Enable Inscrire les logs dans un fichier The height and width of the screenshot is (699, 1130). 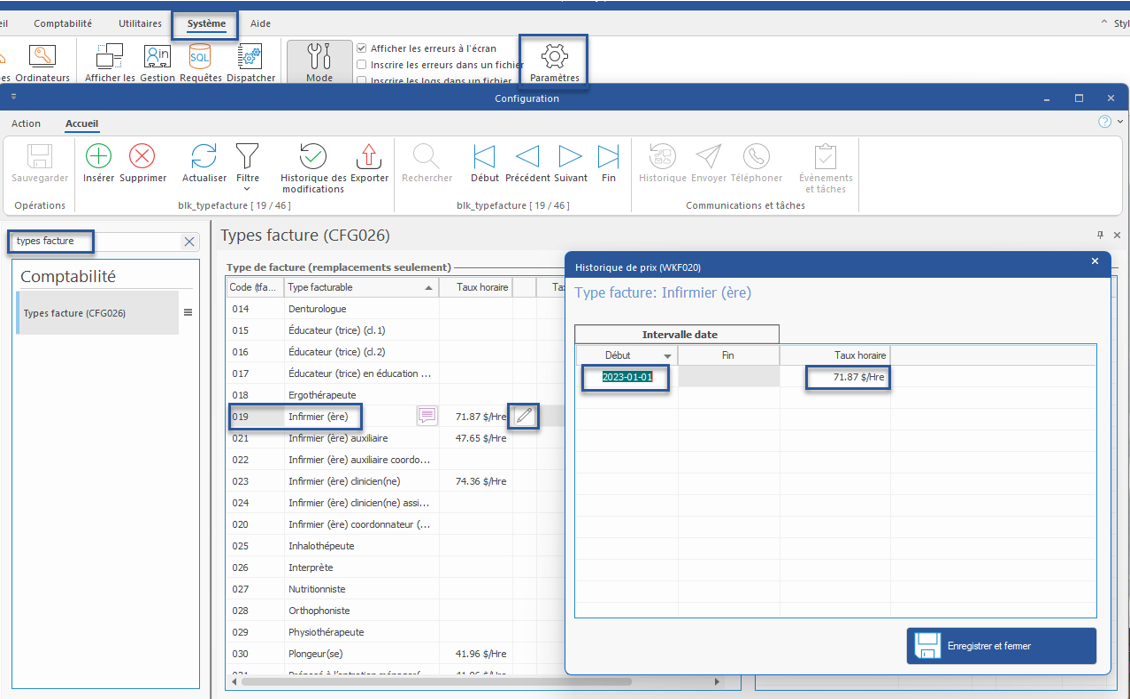point(362,81)
